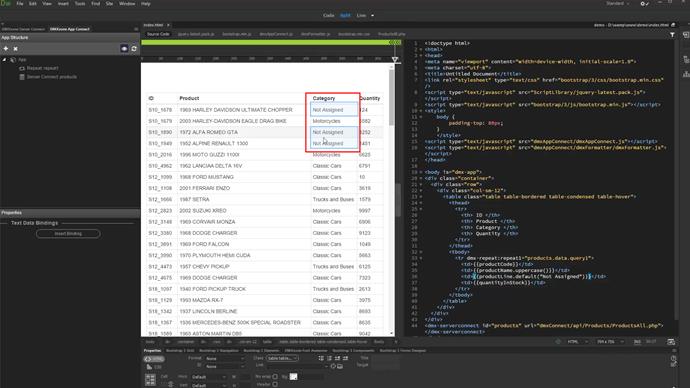Toggle the Header checkbox

[x=275, y=384]
